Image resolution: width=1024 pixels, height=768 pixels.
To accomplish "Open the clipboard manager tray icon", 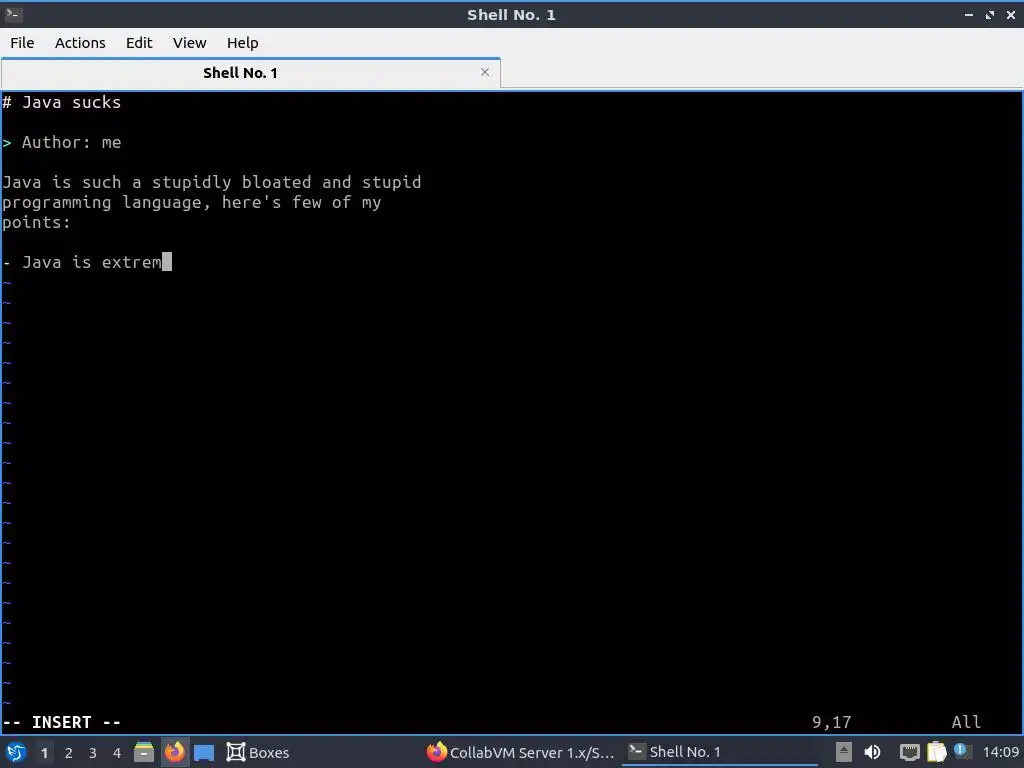I will pyautogui.click(x=936, y=752).
